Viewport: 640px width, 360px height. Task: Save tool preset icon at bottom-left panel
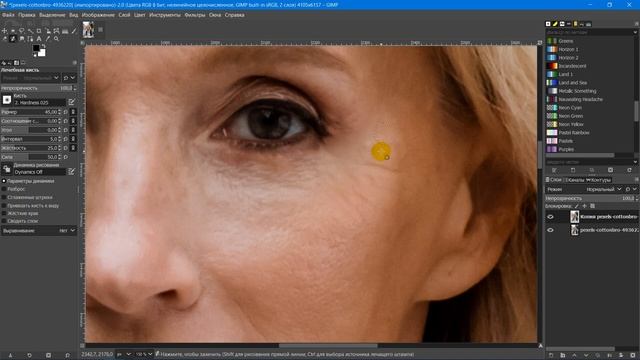point(10,355)
